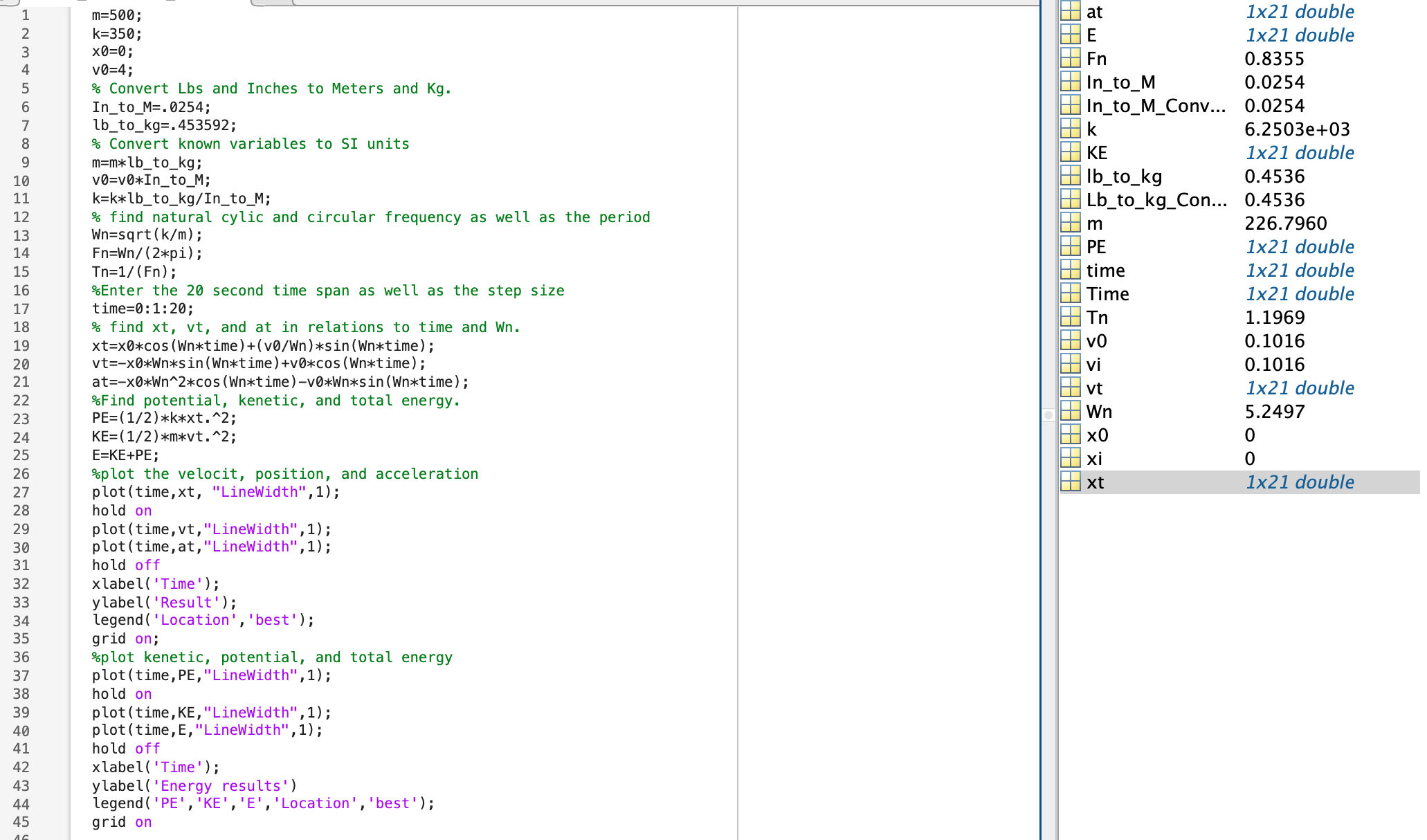Select the workspace variable named E

coord(1091,35)
